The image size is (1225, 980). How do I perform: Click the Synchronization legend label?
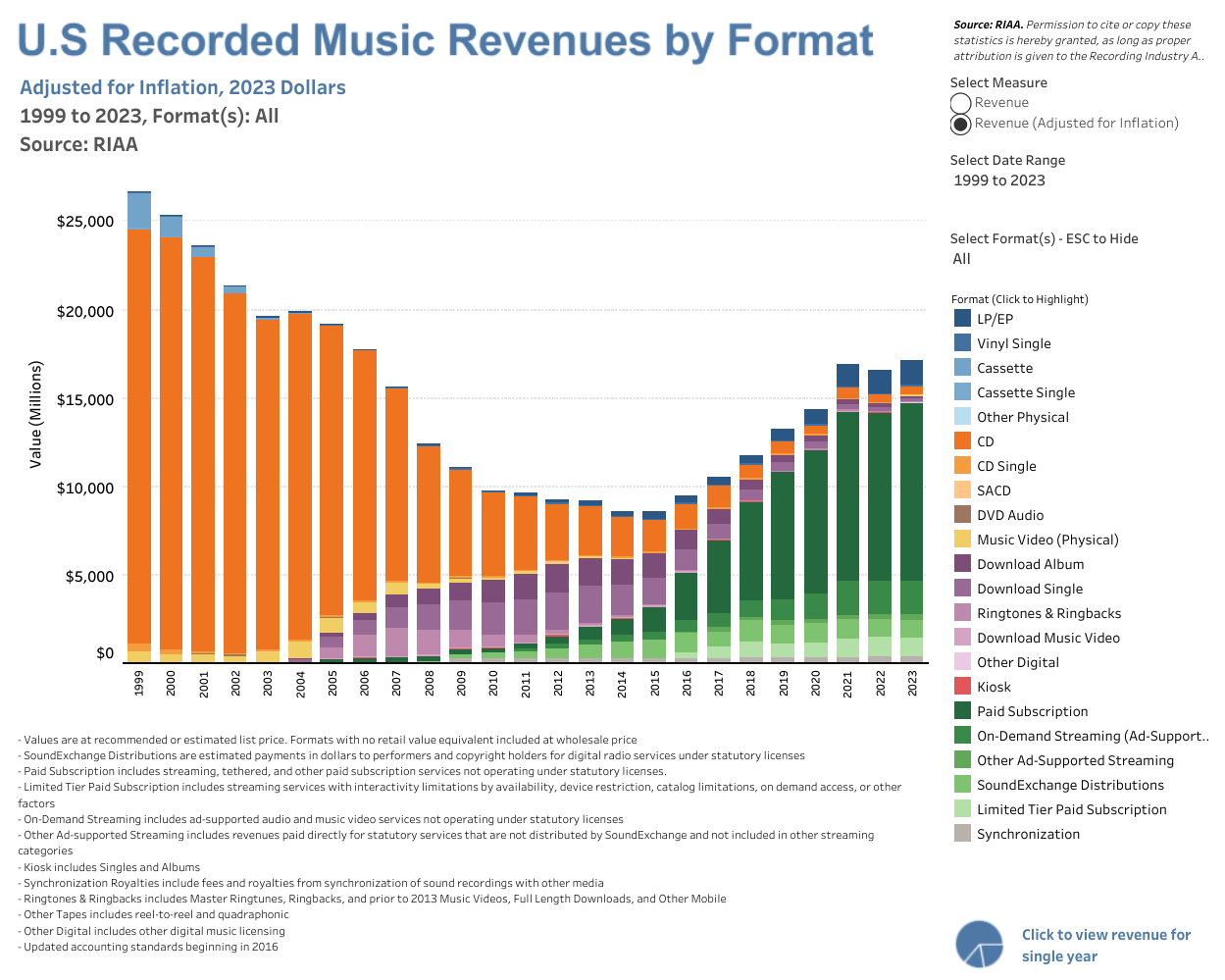tap(1028, 834)
